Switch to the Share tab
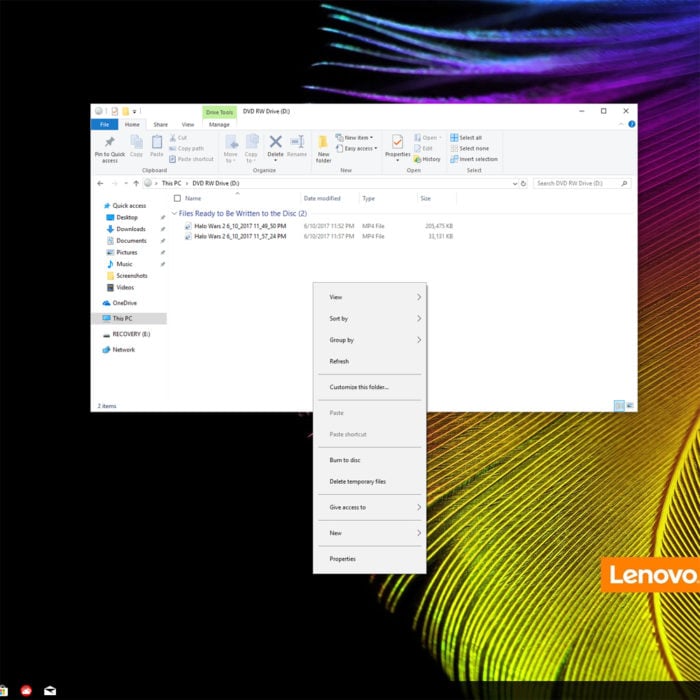The height and width of the screenshot is (700, 700). [x=161, y=125]
